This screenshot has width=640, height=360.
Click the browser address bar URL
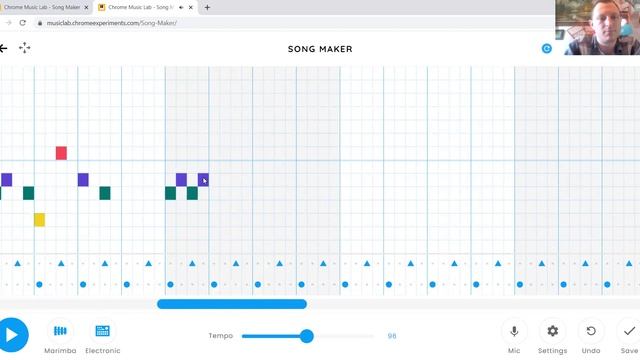point(111,23)
